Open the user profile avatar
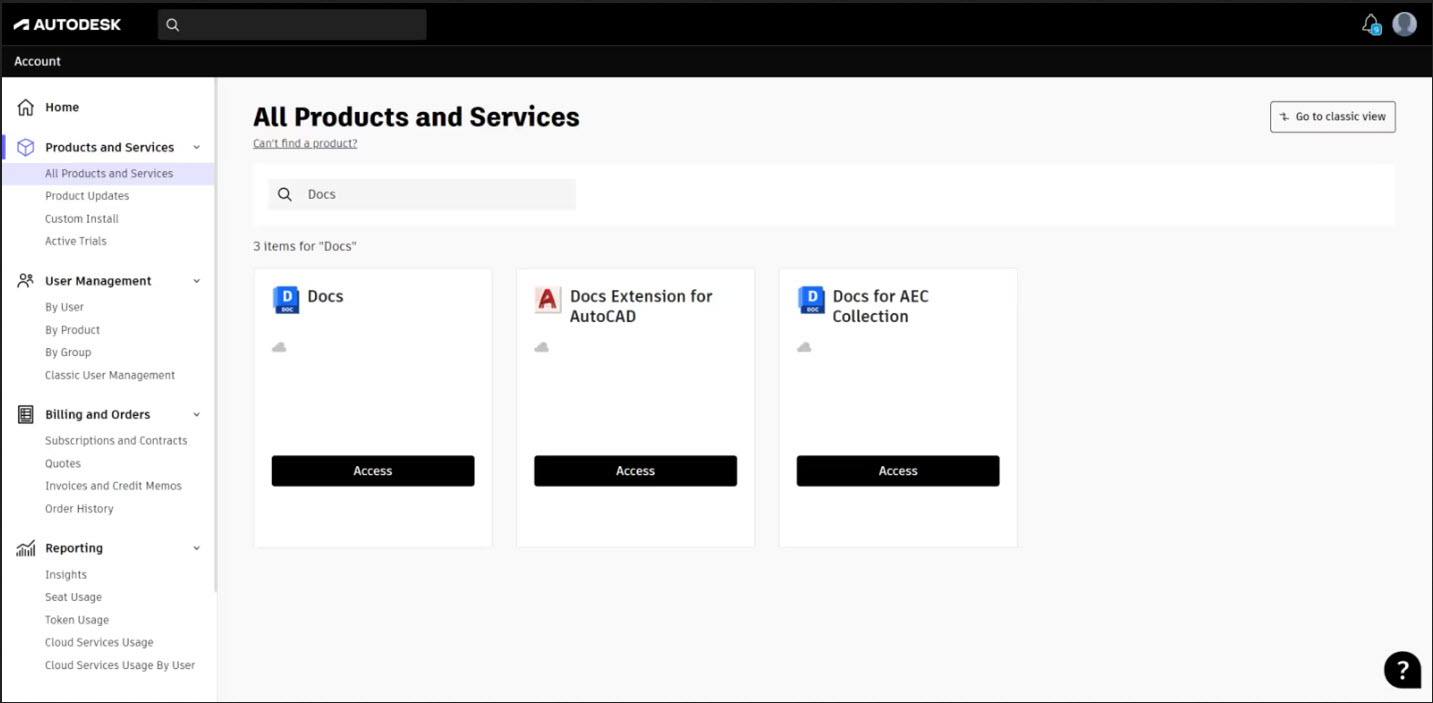 [x=1405, y=24]
